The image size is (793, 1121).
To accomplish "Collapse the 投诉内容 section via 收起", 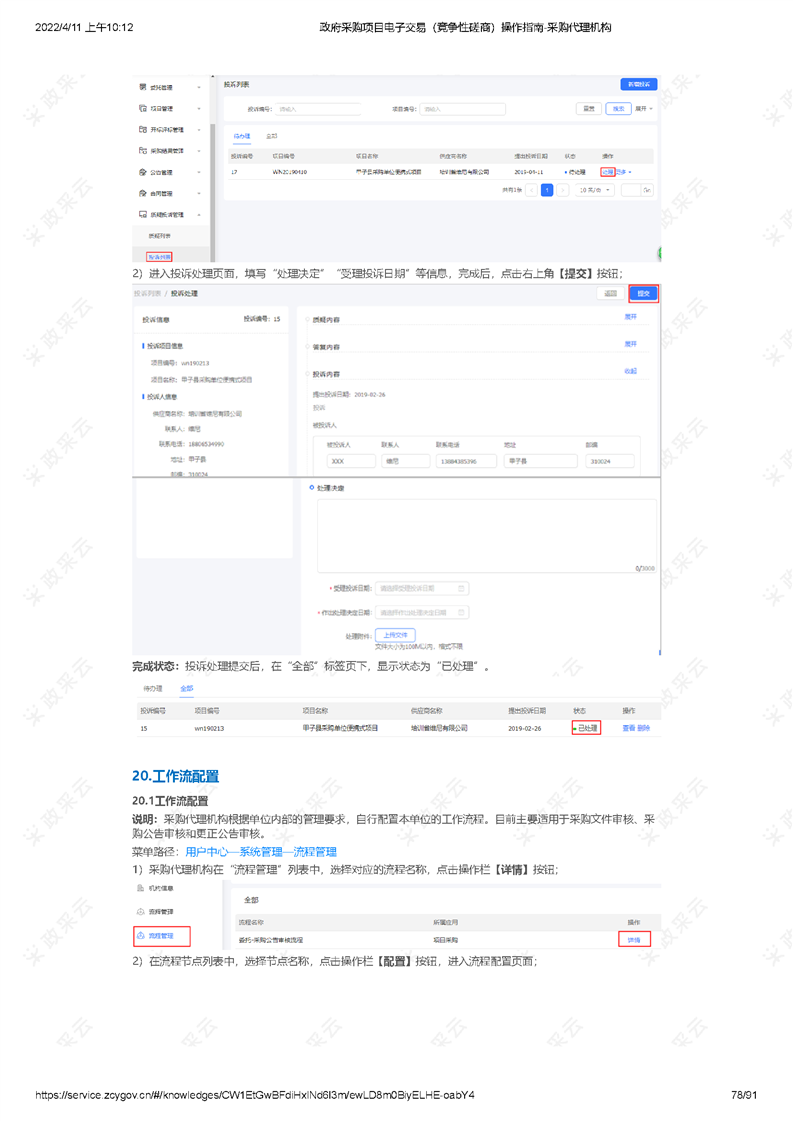I will click(630, 371).
